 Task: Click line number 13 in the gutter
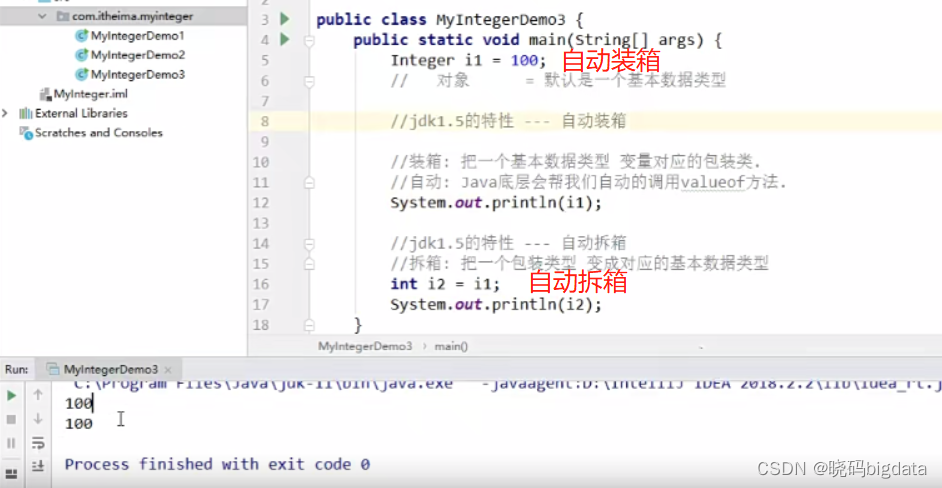click(261, 223)
